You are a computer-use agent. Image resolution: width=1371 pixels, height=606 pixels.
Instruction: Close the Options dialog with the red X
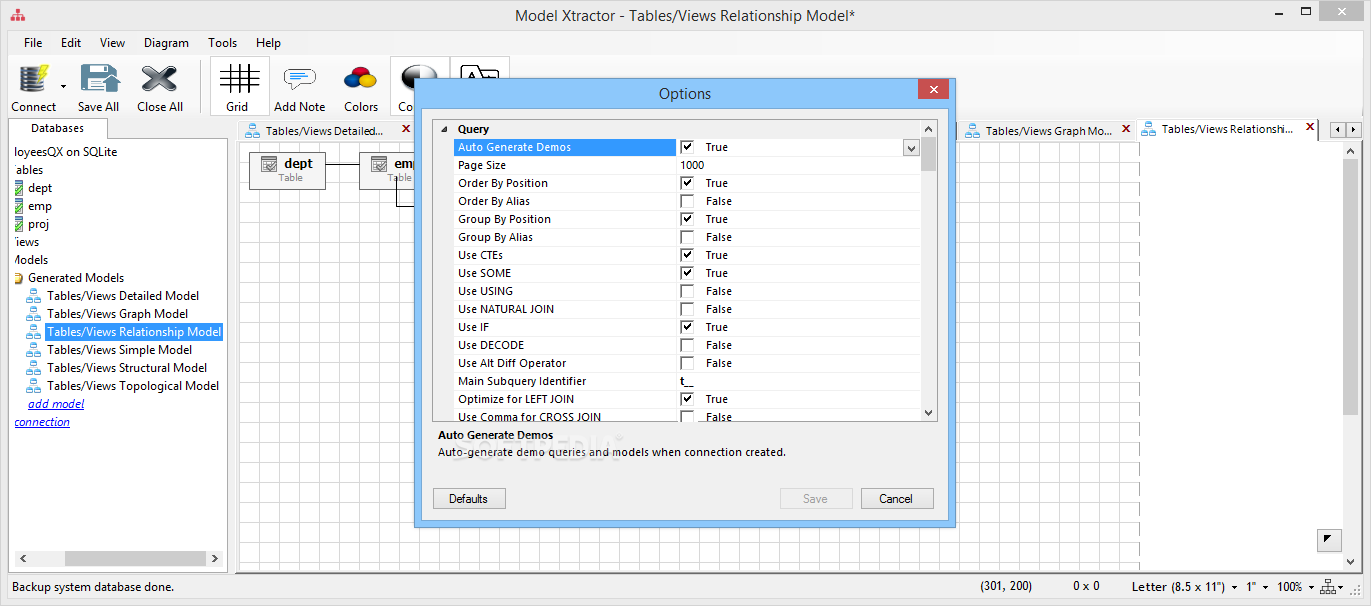pos(933,90)
